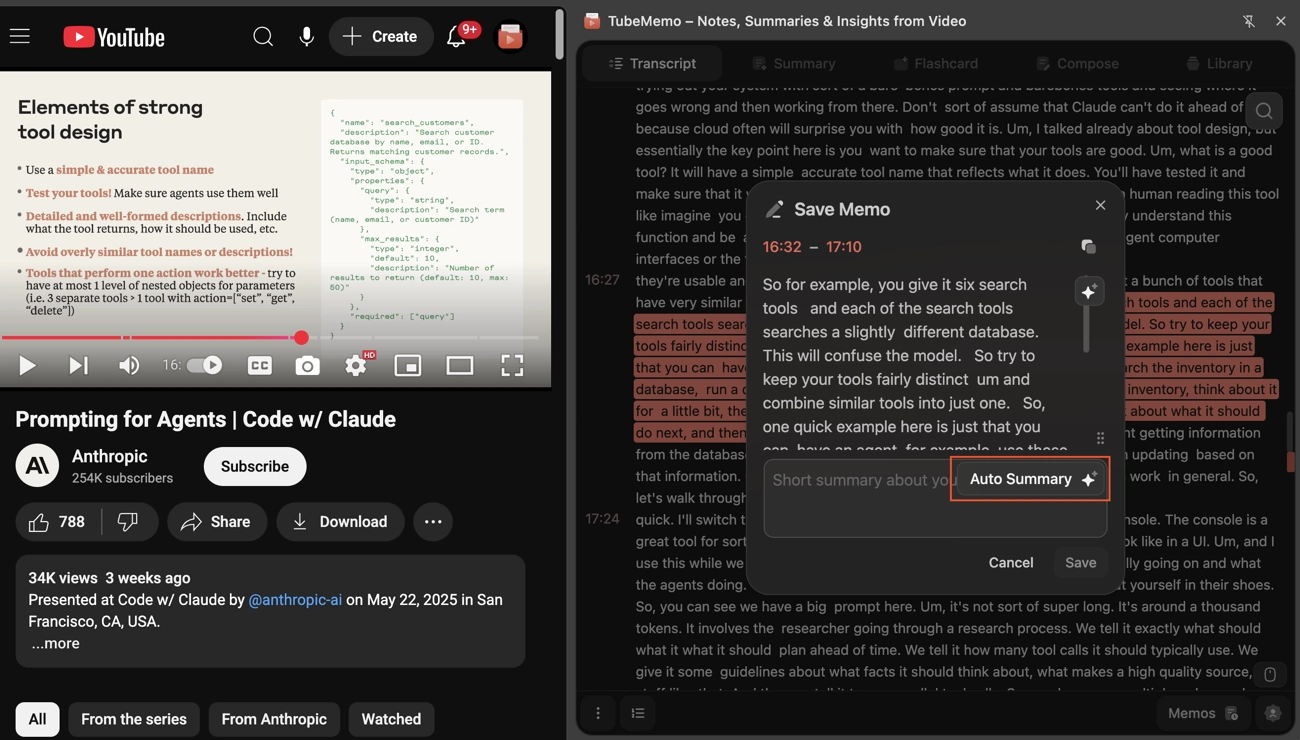Close the Save Memo dialog
The width and height of the screenshot is (1300, 740).
1100,205
